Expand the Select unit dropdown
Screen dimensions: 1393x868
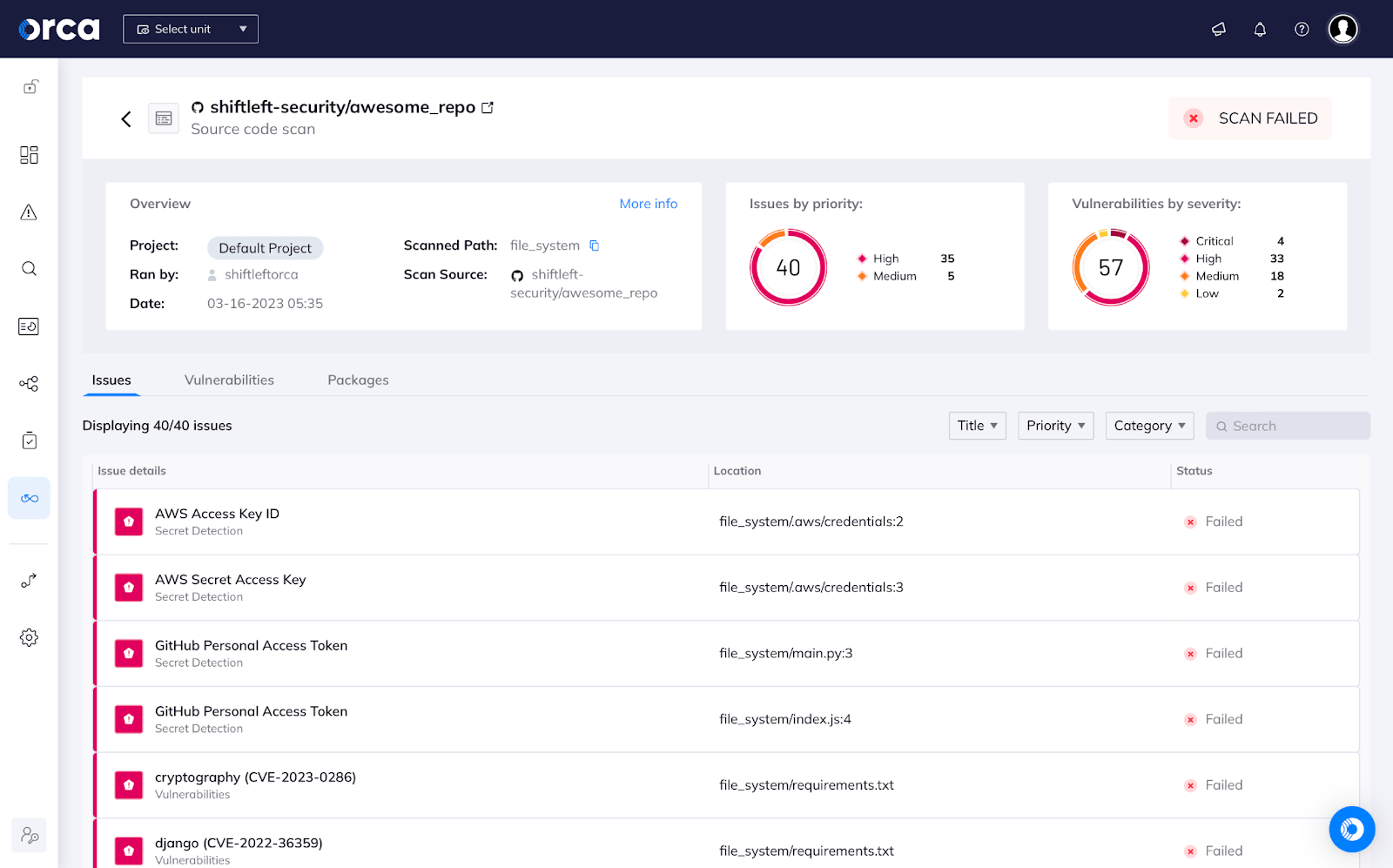tap(191, 29)
